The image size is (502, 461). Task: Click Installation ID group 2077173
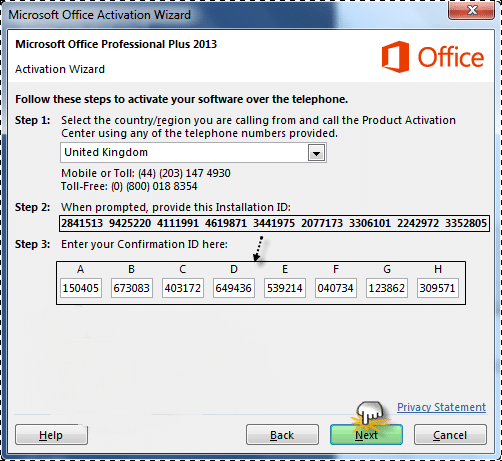pos(322,223)
